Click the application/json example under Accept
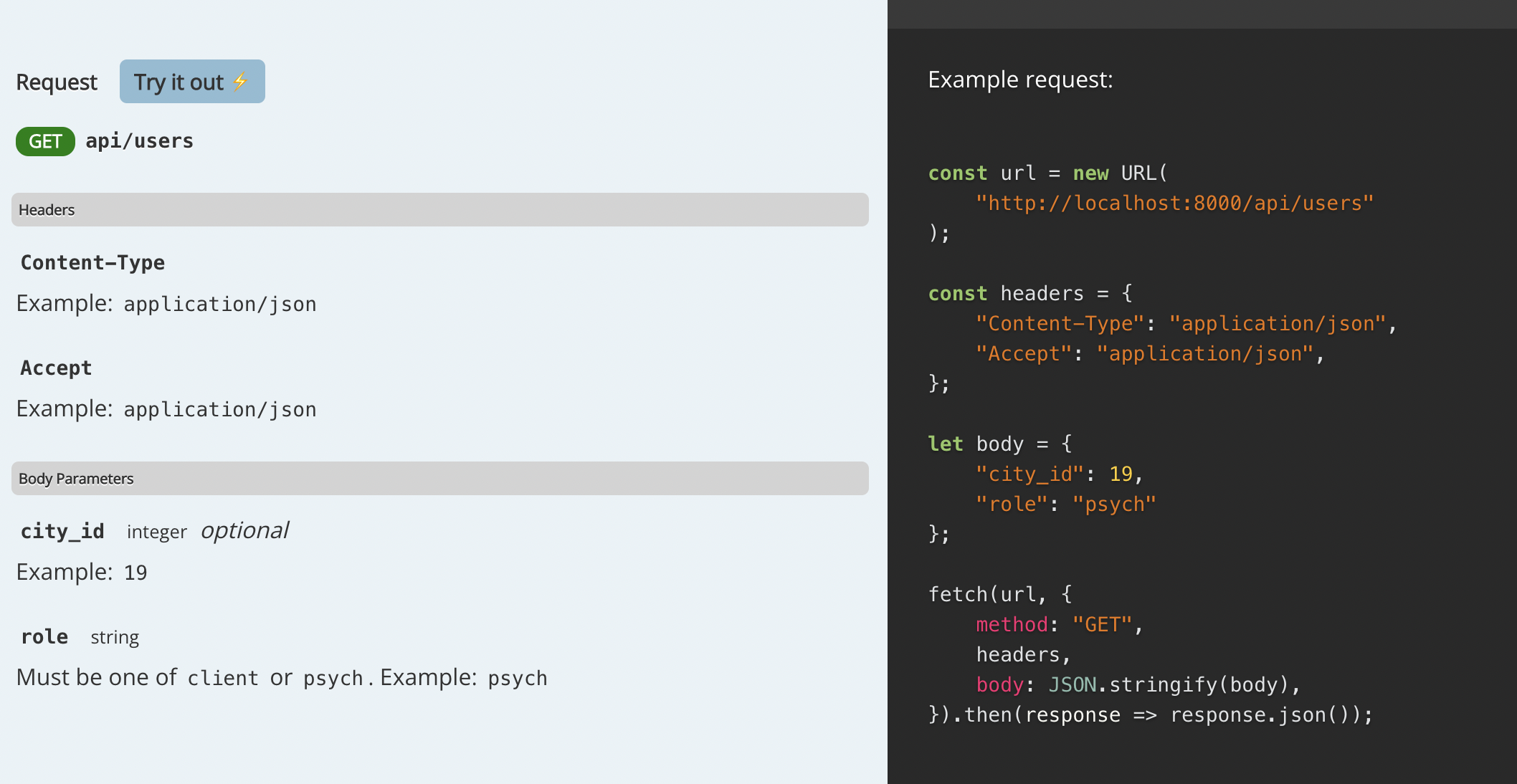This screenshot has width=1517, height=784. (220, 408)
